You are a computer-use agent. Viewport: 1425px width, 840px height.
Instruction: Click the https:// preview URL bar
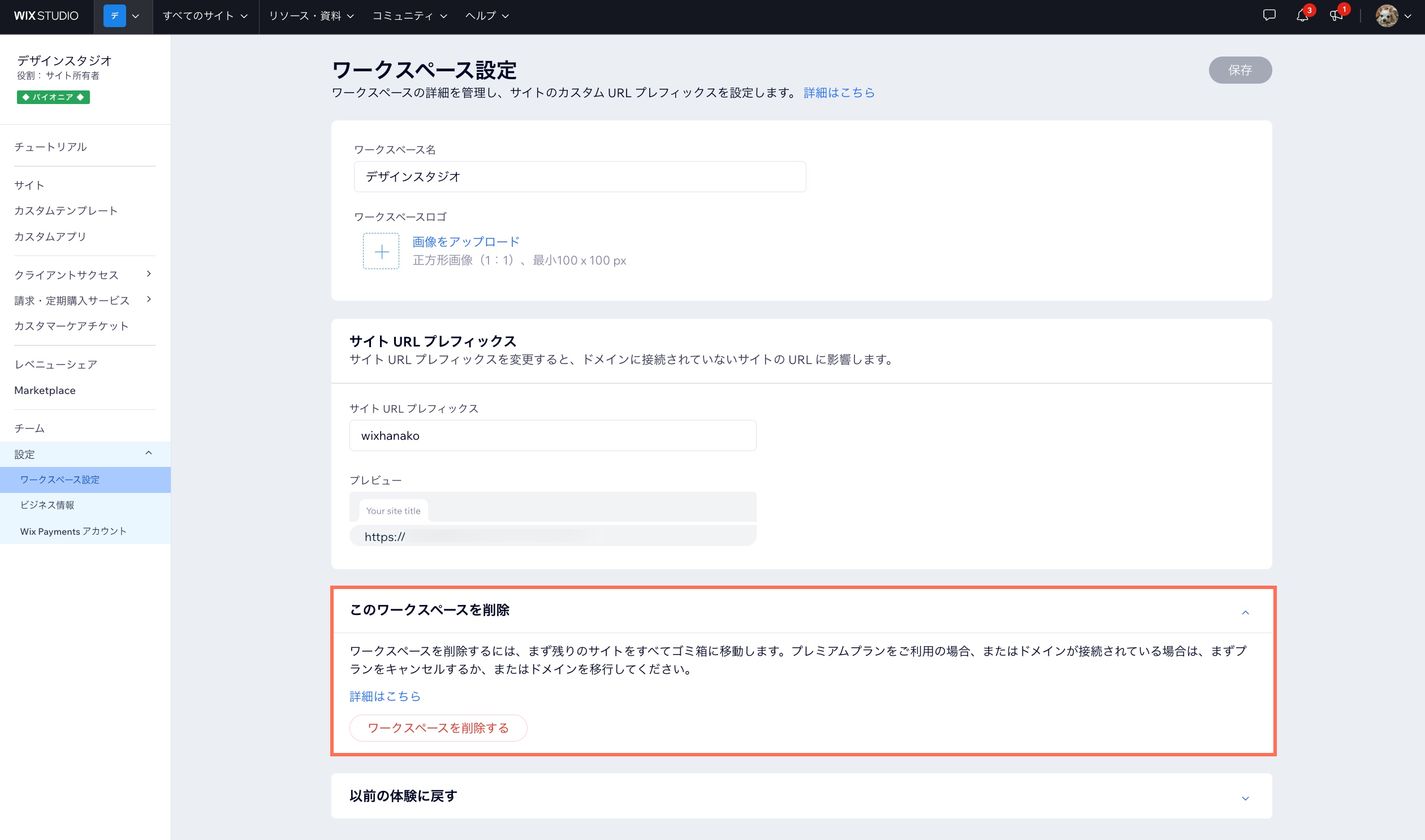pos(552,536)
